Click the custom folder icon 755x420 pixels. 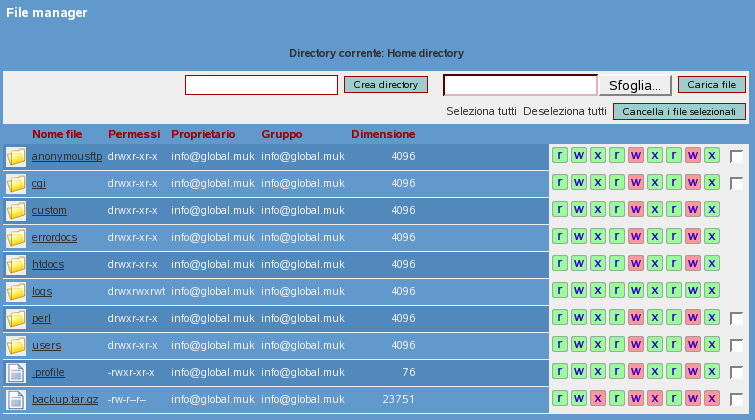point(16,211)
